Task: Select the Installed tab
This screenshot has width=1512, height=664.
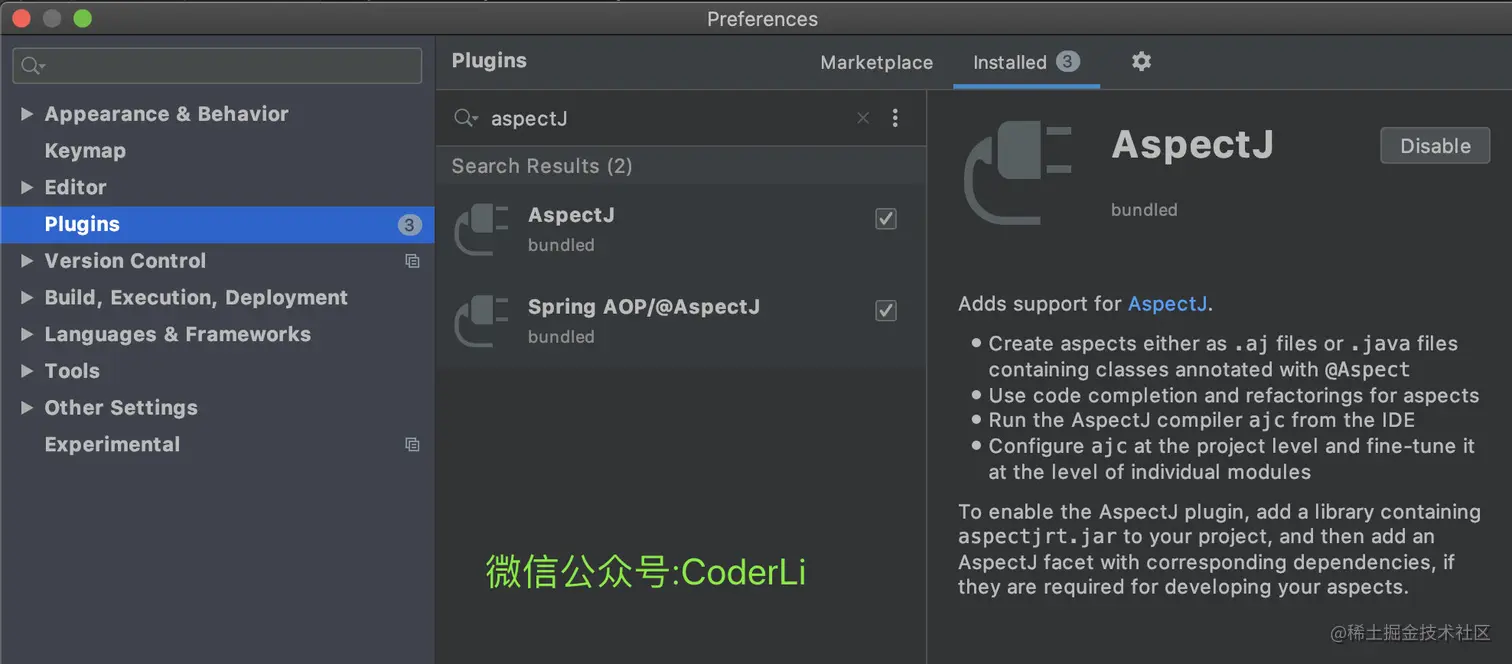Action: (1008, 61)
